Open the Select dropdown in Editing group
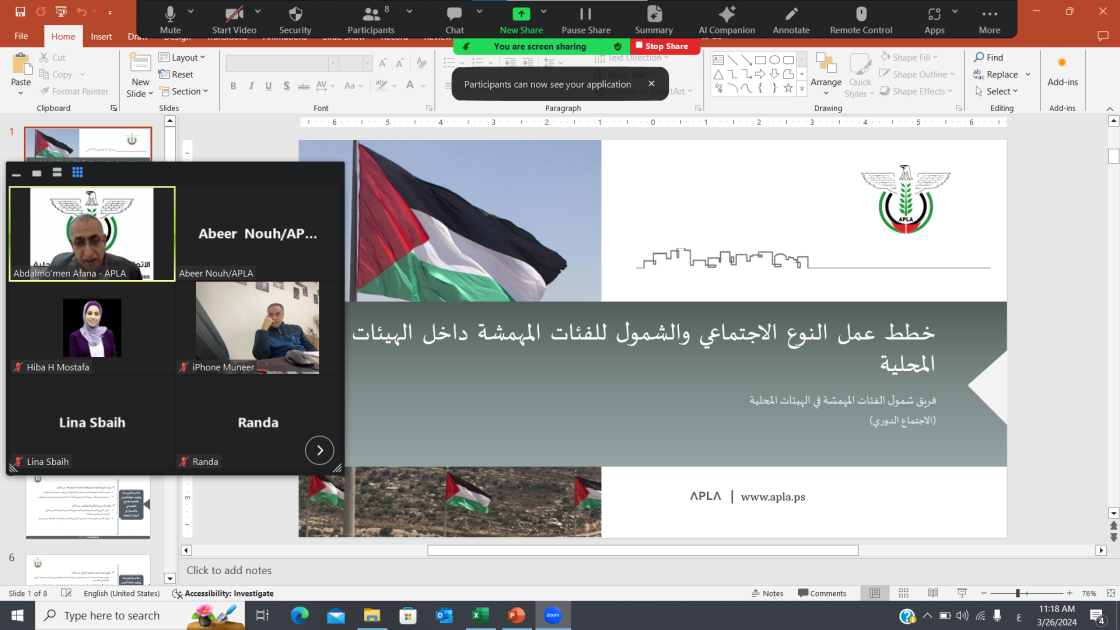The height and width of the screenshot is (630, 1120). pos(1001,91)
